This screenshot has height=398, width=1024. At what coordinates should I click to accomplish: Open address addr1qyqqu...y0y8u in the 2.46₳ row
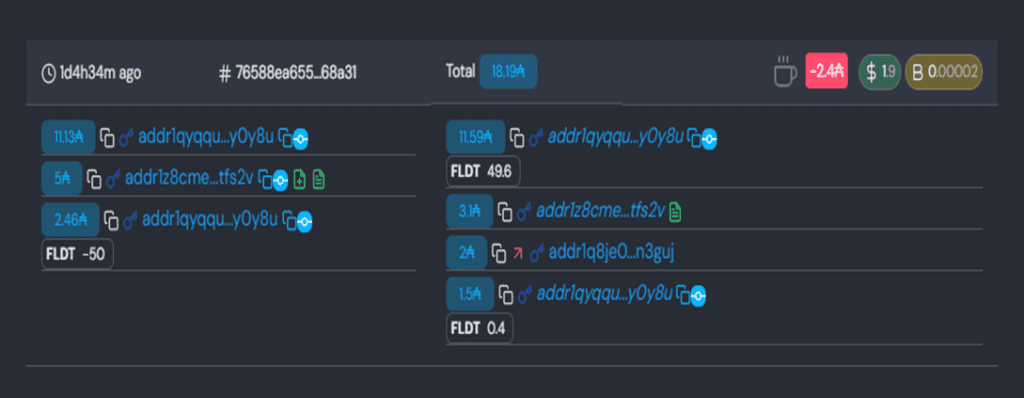210,219
